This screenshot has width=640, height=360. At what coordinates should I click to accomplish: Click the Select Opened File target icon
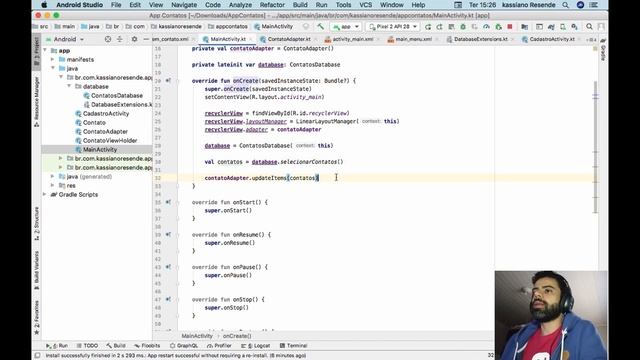[108, 39]
